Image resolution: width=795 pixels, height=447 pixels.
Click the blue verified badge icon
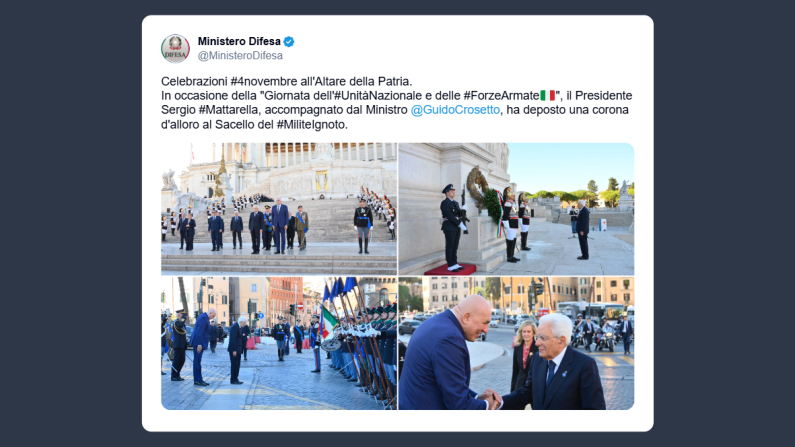tap(289, 42)
